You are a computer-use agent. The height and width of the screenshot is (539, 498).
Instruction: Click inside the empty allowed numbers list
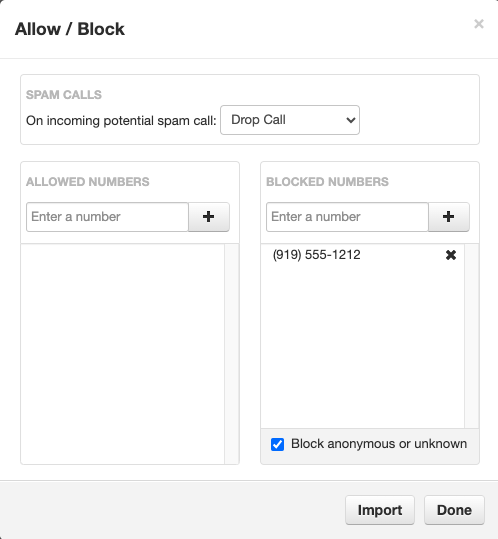[123, 354]
